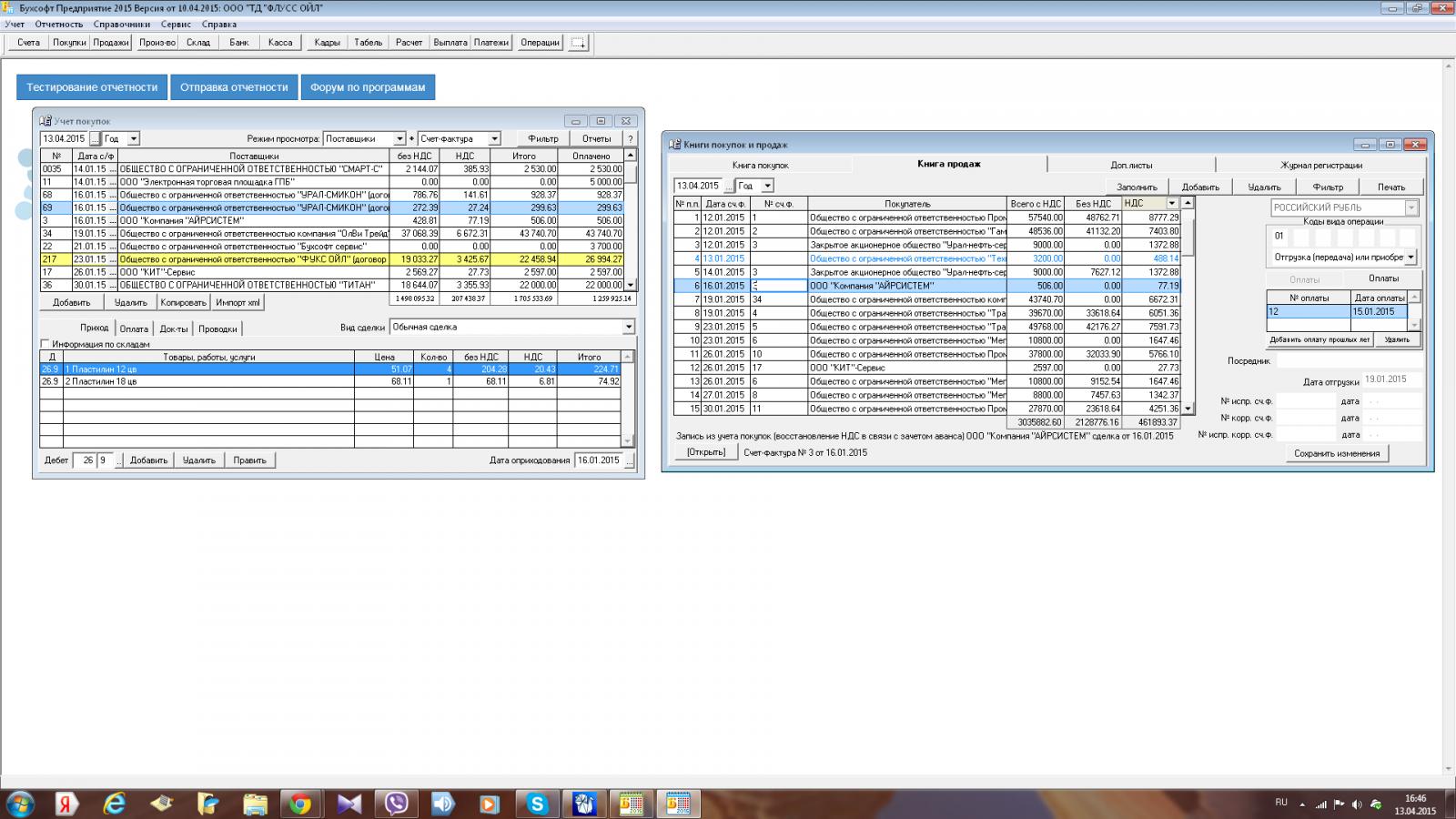Click the Посредник input field
The image size is (1456, 819).
pos(1347,361)
